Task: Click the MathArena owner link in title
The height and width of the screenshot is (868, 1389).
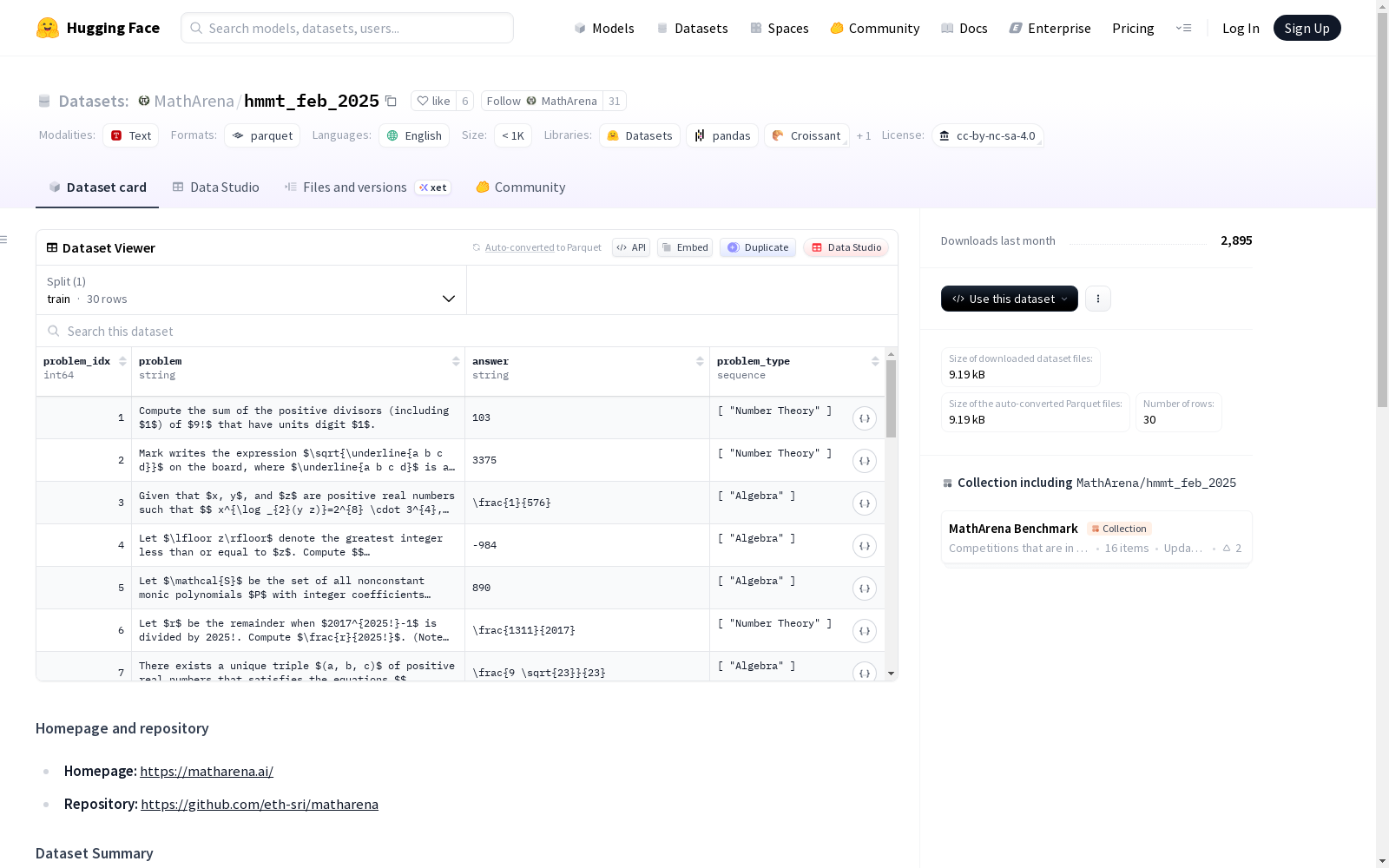Action: (194, 101)
